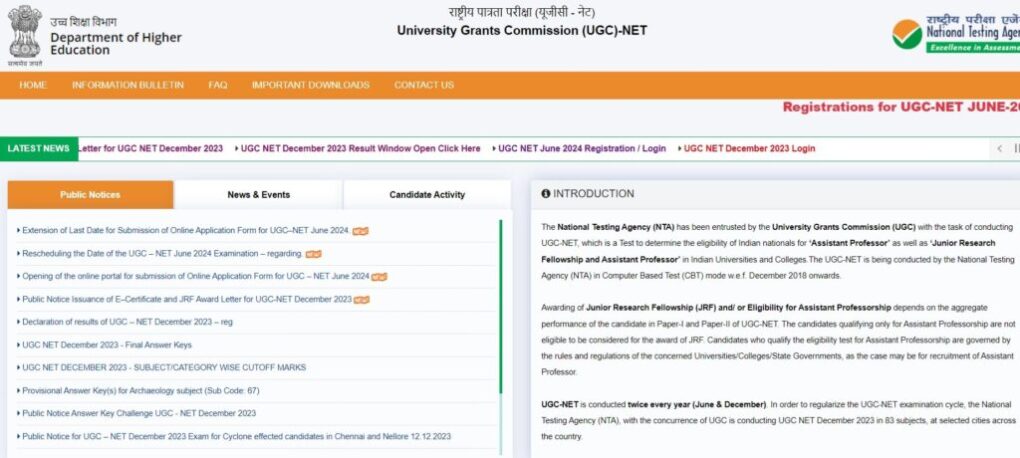Screen dimensions: 1020x458
Task: Click the new badge after Rescheduling the Date notice
Action: click(x=314, y=254)
